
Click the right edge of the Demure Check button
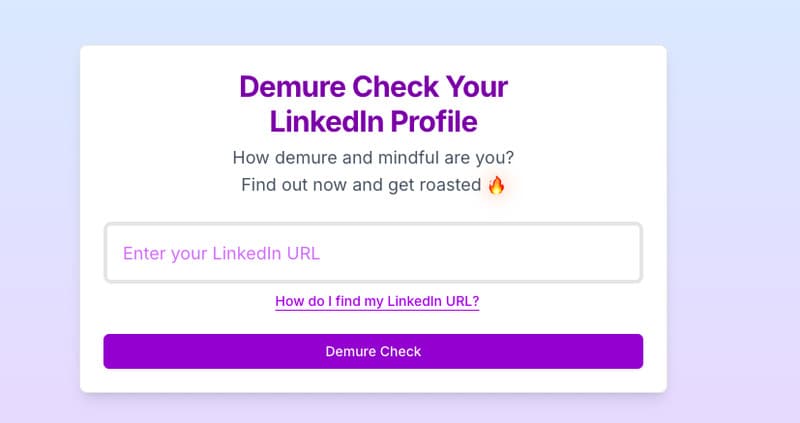click(x=628, y=351)
